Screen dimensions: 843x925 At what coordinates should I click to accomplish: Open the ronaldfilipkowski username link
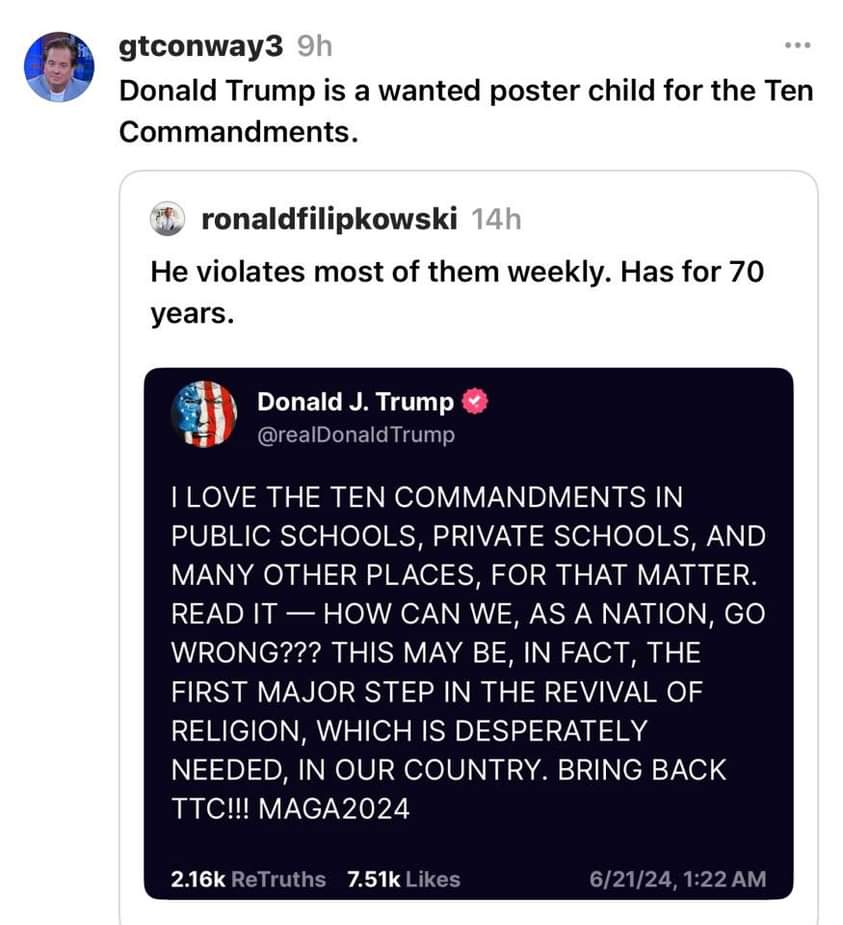click(x=329, y=219)
